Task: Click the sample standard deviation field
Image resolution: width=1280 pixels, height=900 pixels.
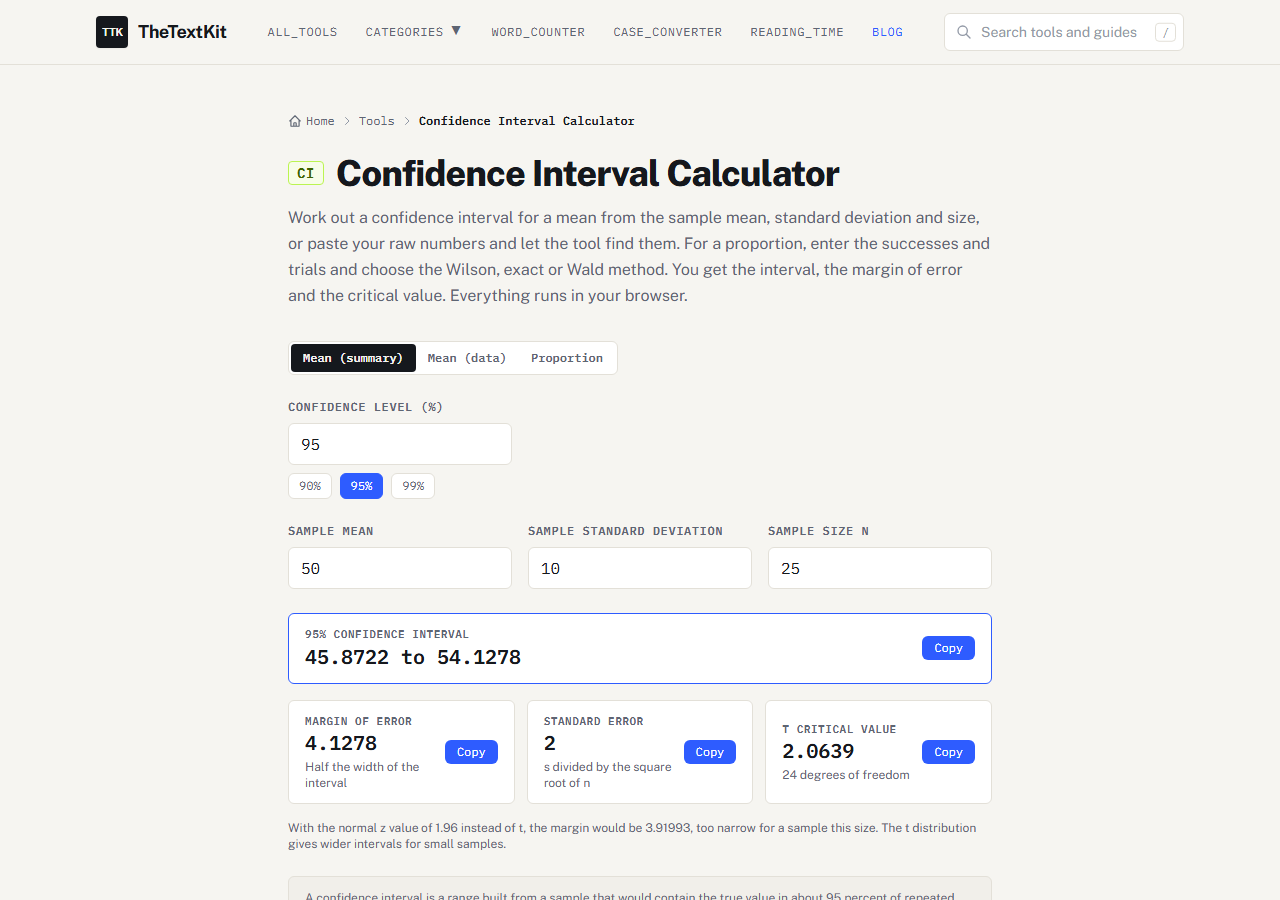Action: [640, 568]
